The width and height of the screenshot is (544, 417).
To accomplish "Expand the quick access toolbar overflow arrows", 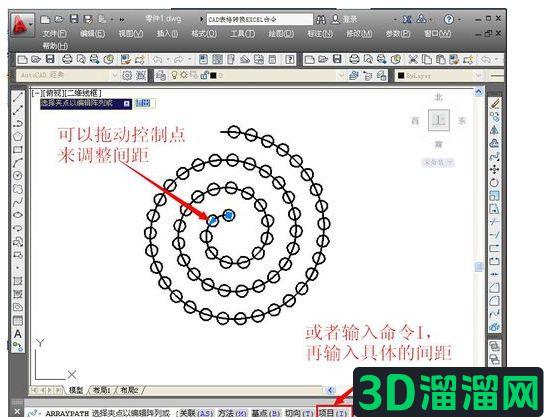I will click(122, 20).
